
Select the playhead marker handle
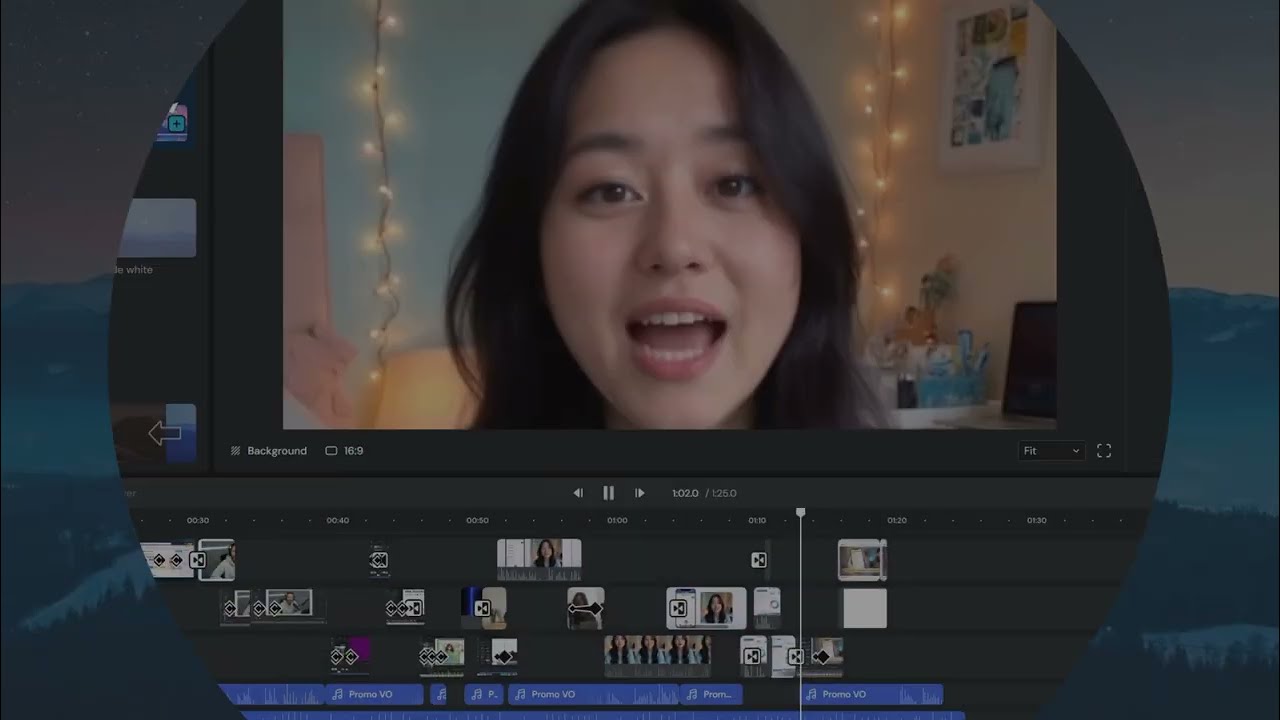pyautogui.click(x=800, y=512)
